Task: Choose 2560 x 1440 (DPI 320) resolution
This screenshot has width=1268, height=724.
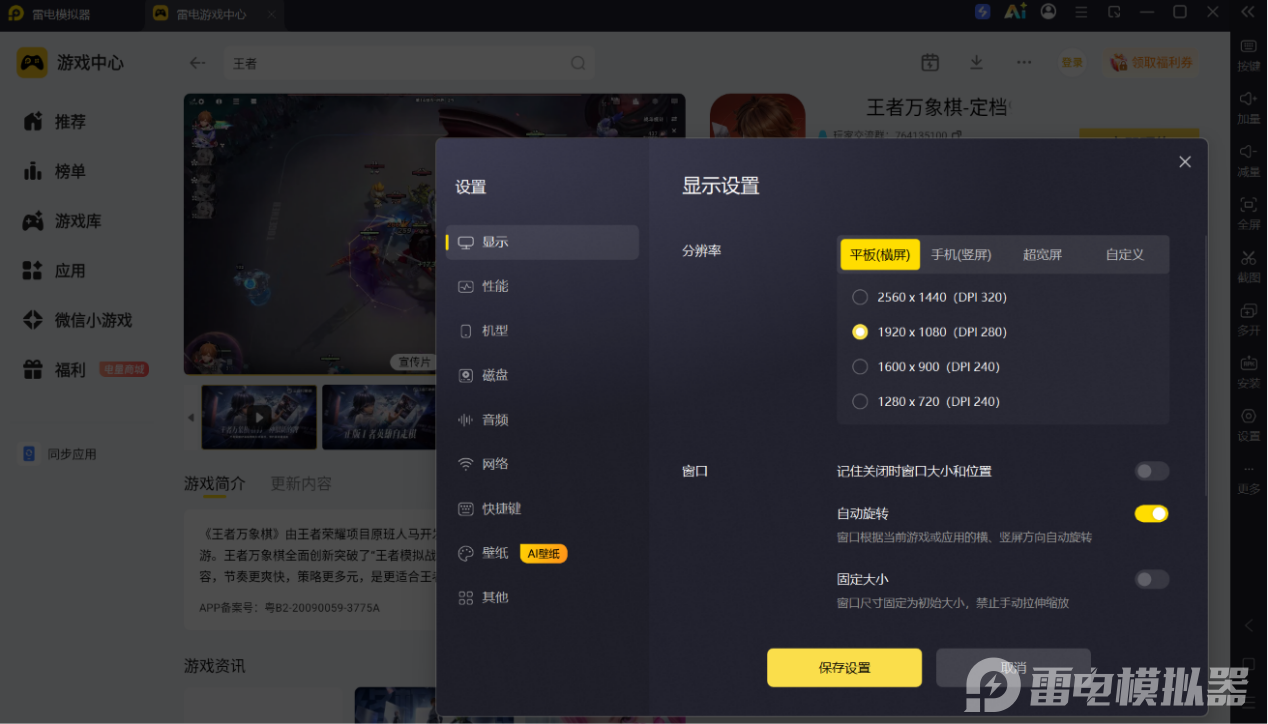Action: pos(930,297)
